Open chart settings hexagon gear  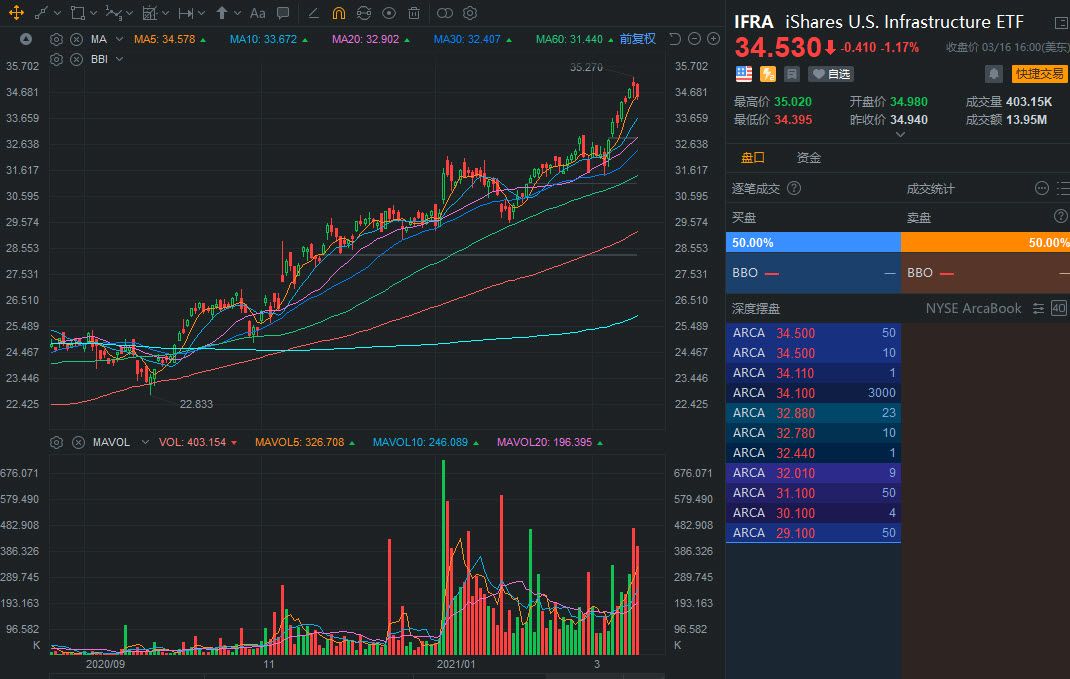pyautogui.click(x=470, y=13)
